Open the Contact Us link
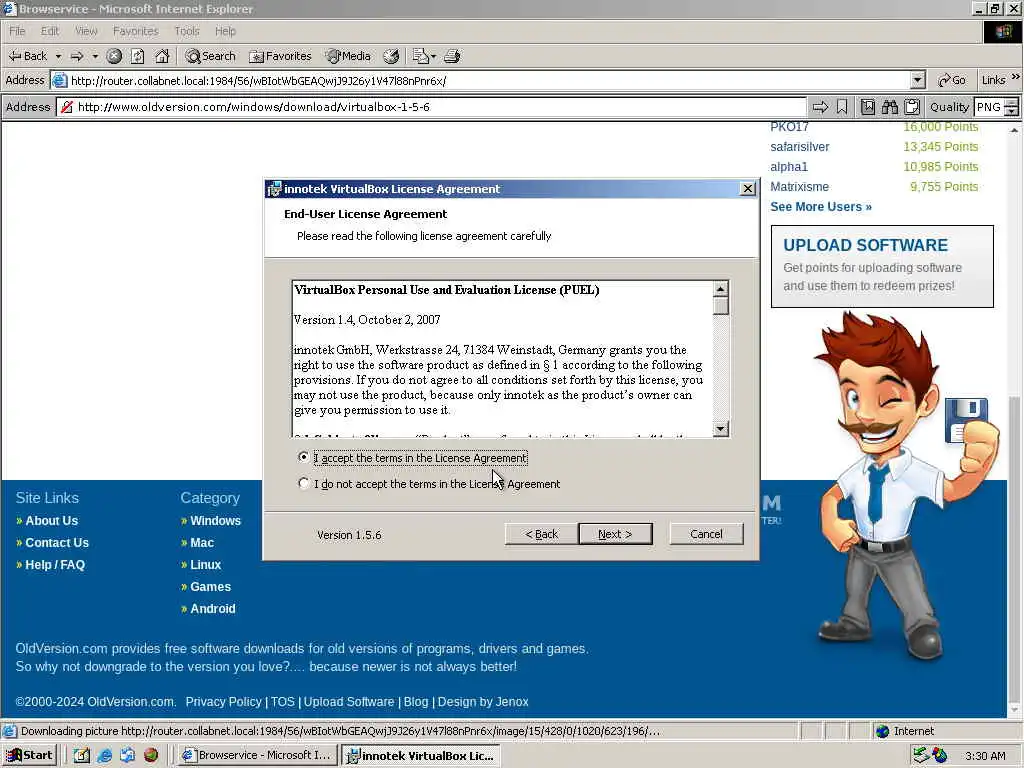The width and height of the screenshot is (1024, 768). 57,543
